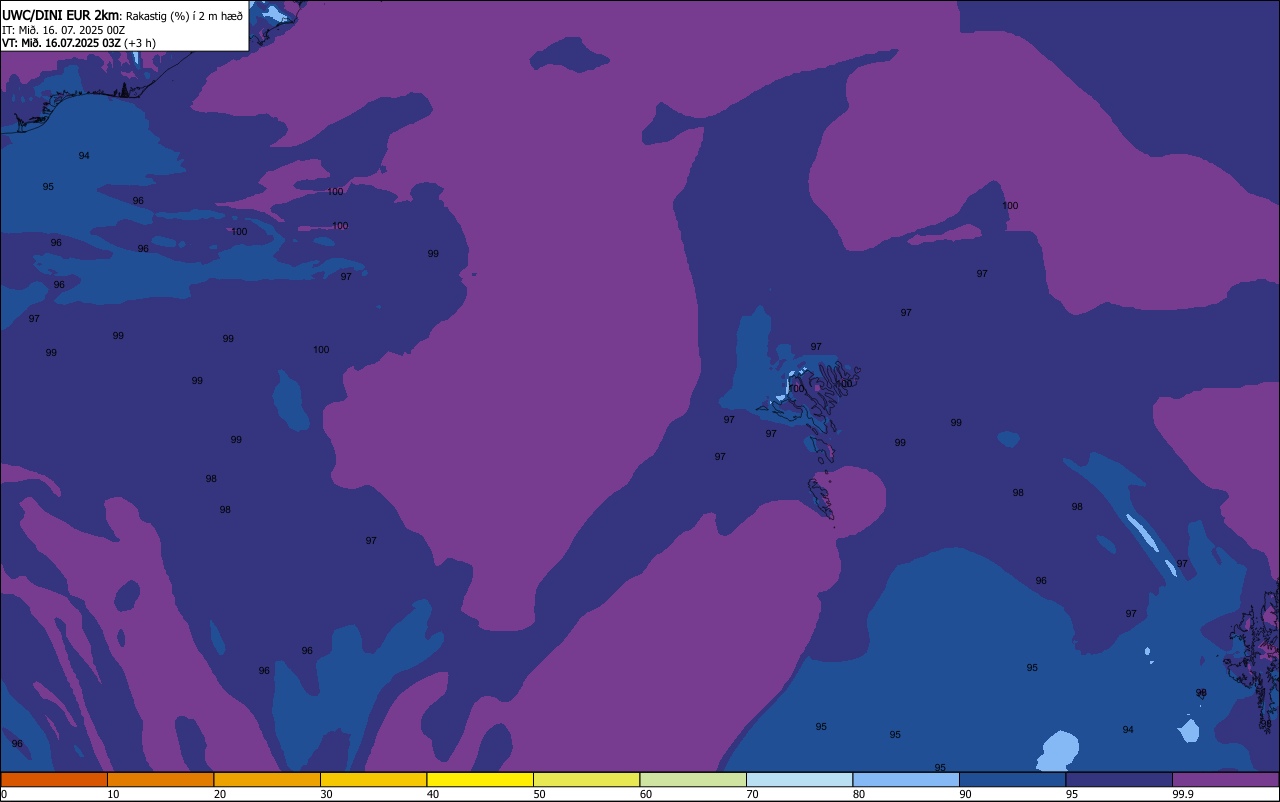Click the 0–10 dark orange legend segment
The height and width of the screenshot is (802, 1280).
tap(54, 779)
